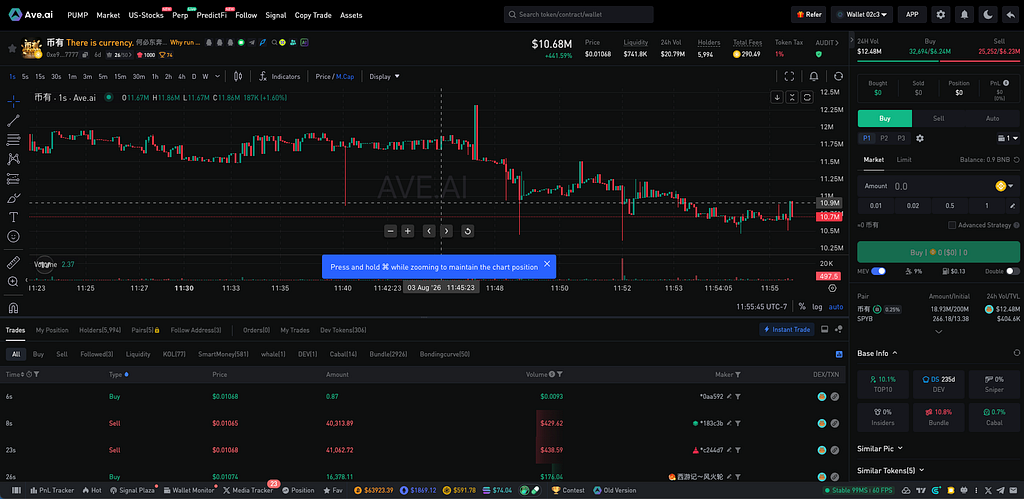1024x499 pixels.
Task: Zoom in chart with plus button
Action: click(x=408, y=231)
